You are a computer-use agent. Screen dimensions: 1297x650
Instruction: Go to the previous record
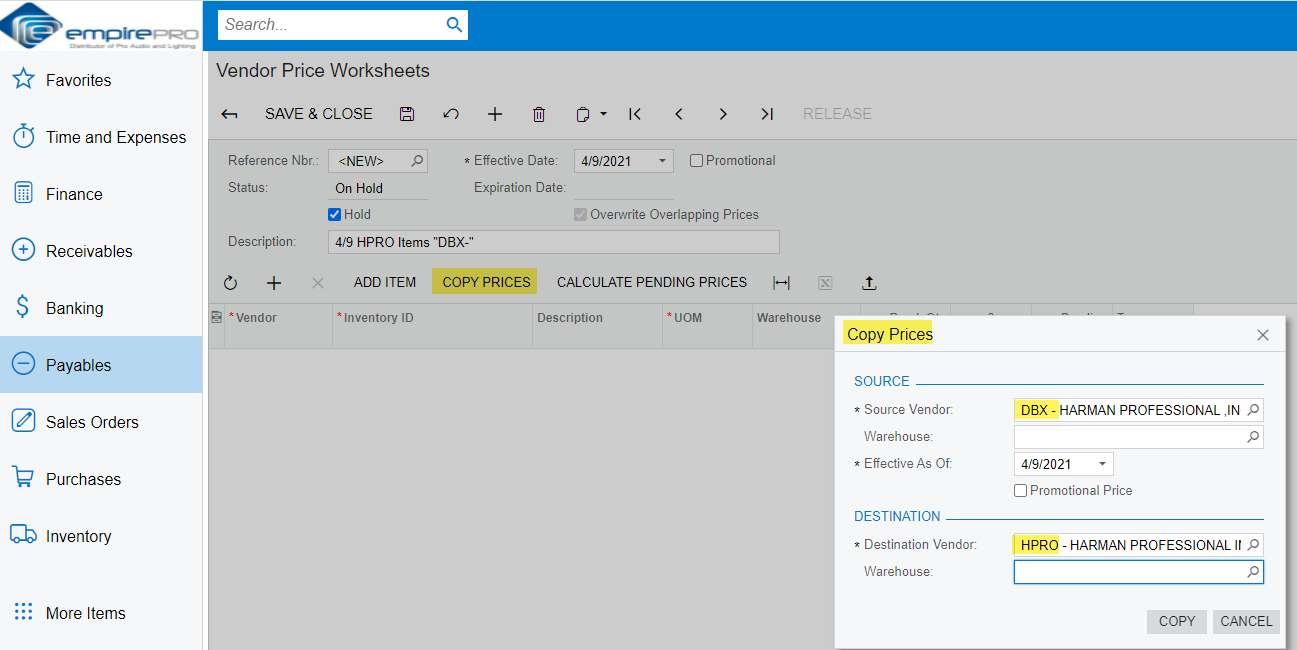tap(679, 114)
